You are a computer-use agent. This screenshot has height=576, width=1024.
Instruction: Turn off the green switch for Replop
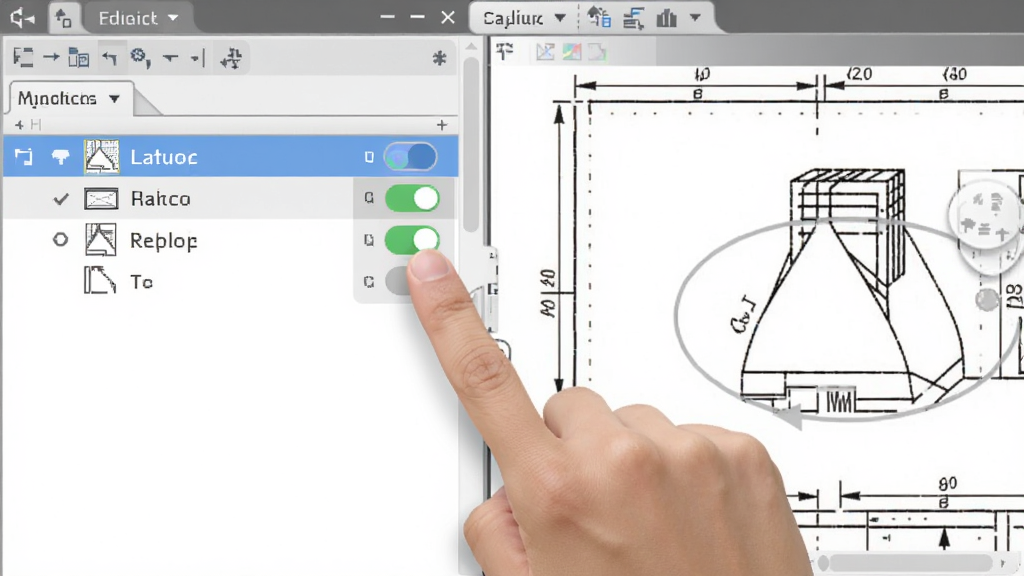pos(412,240)
